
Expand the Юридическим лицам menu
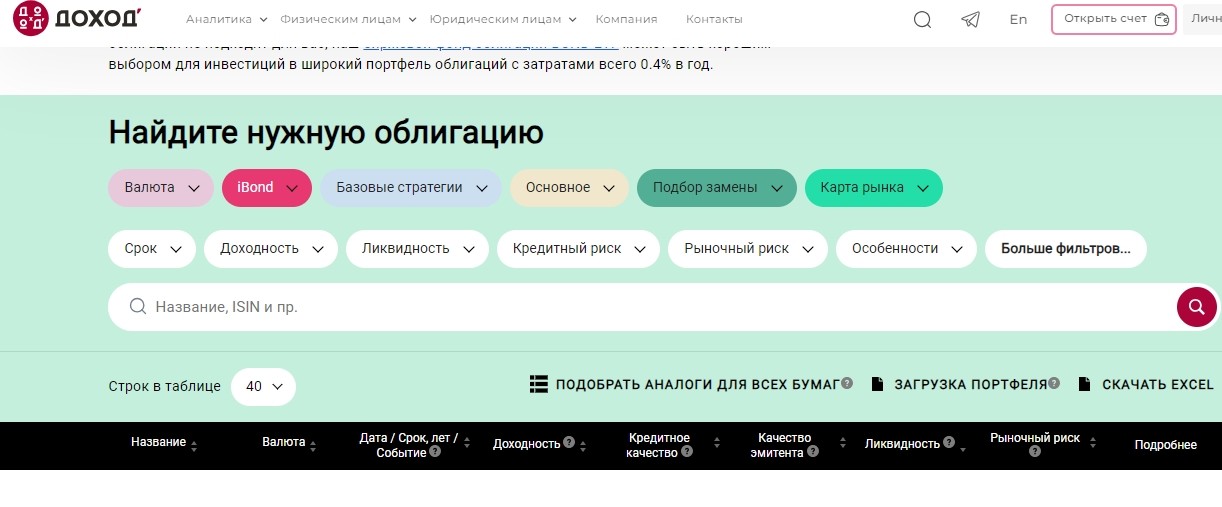pos(503,19)
